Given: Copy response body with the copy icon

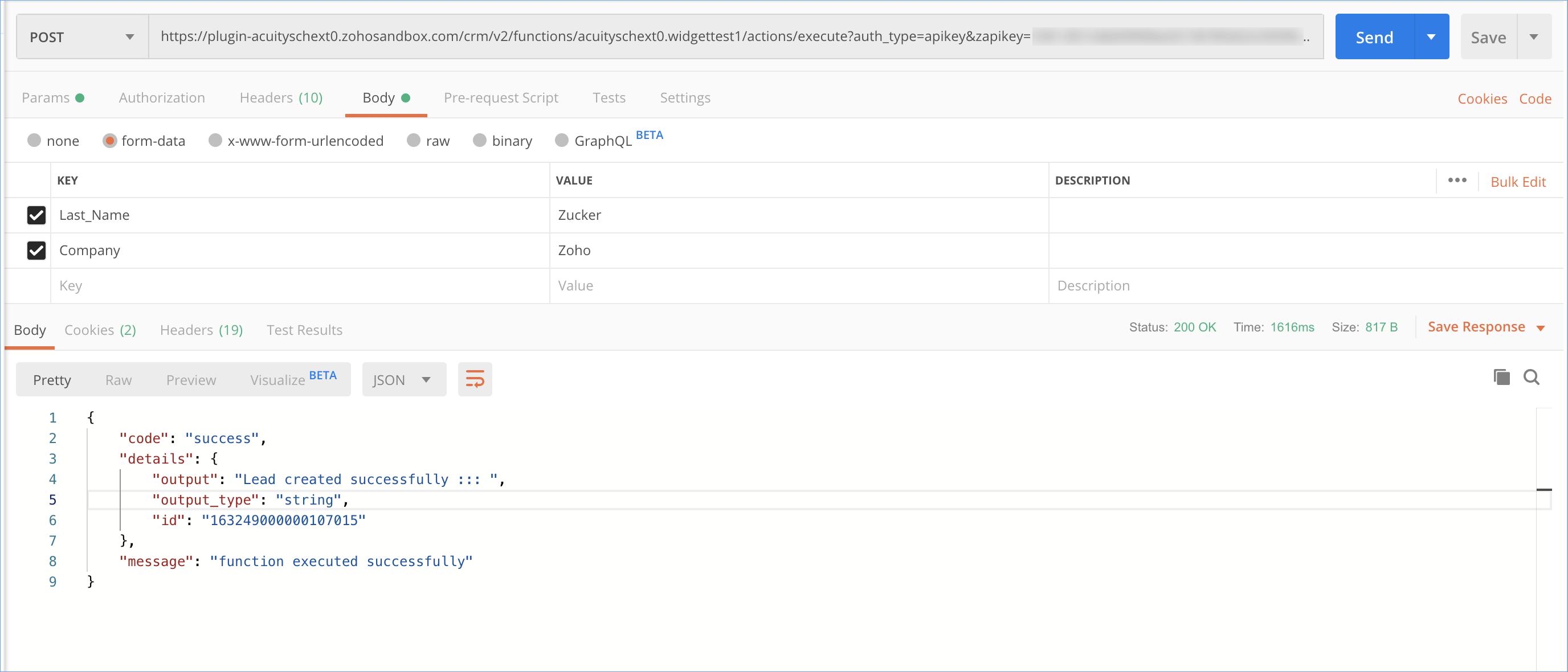Looking at the screenshot, I should click(x=1501, y=378).
